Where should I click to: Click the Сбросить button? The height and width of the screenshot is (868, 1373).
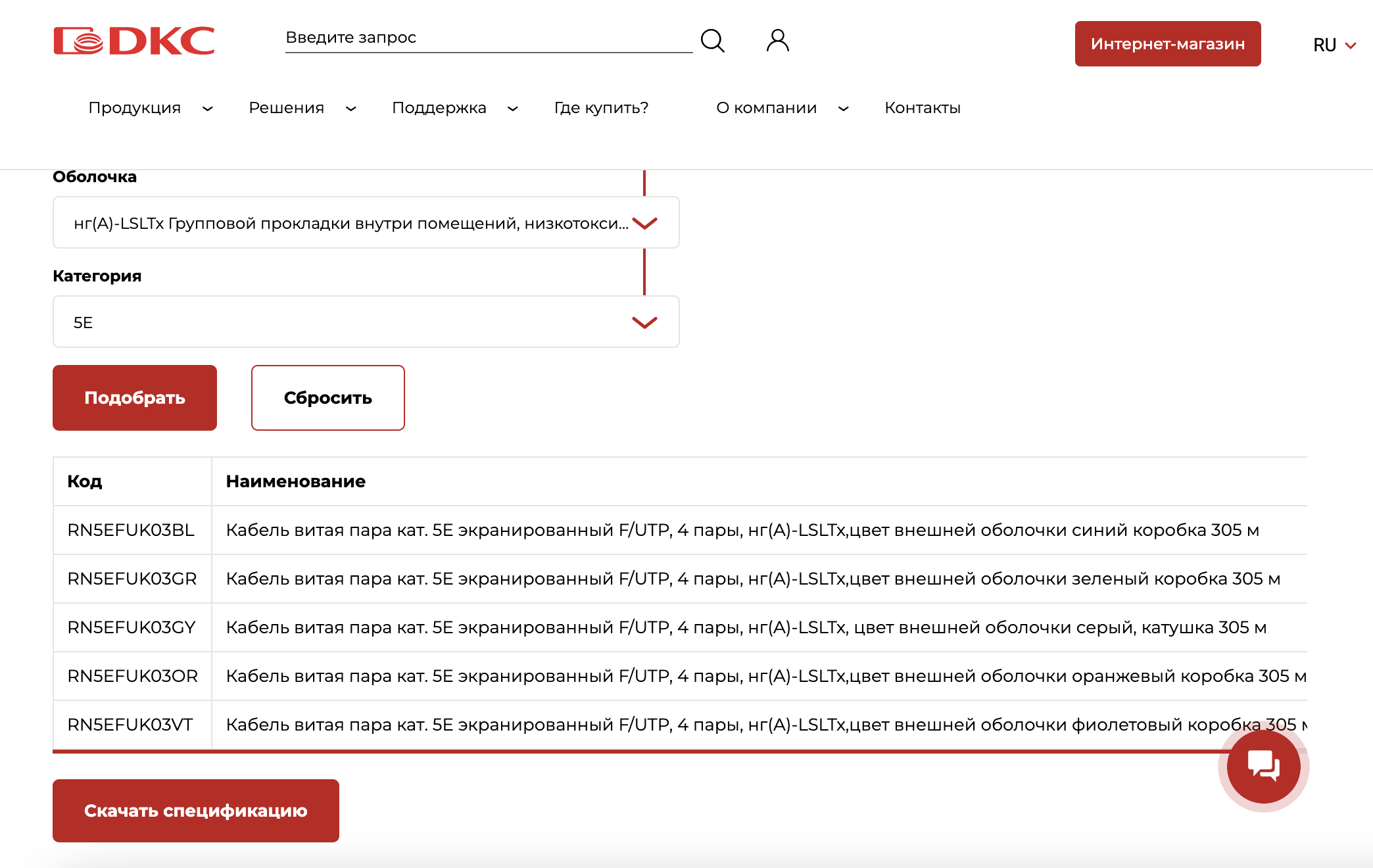pos(327,398)
